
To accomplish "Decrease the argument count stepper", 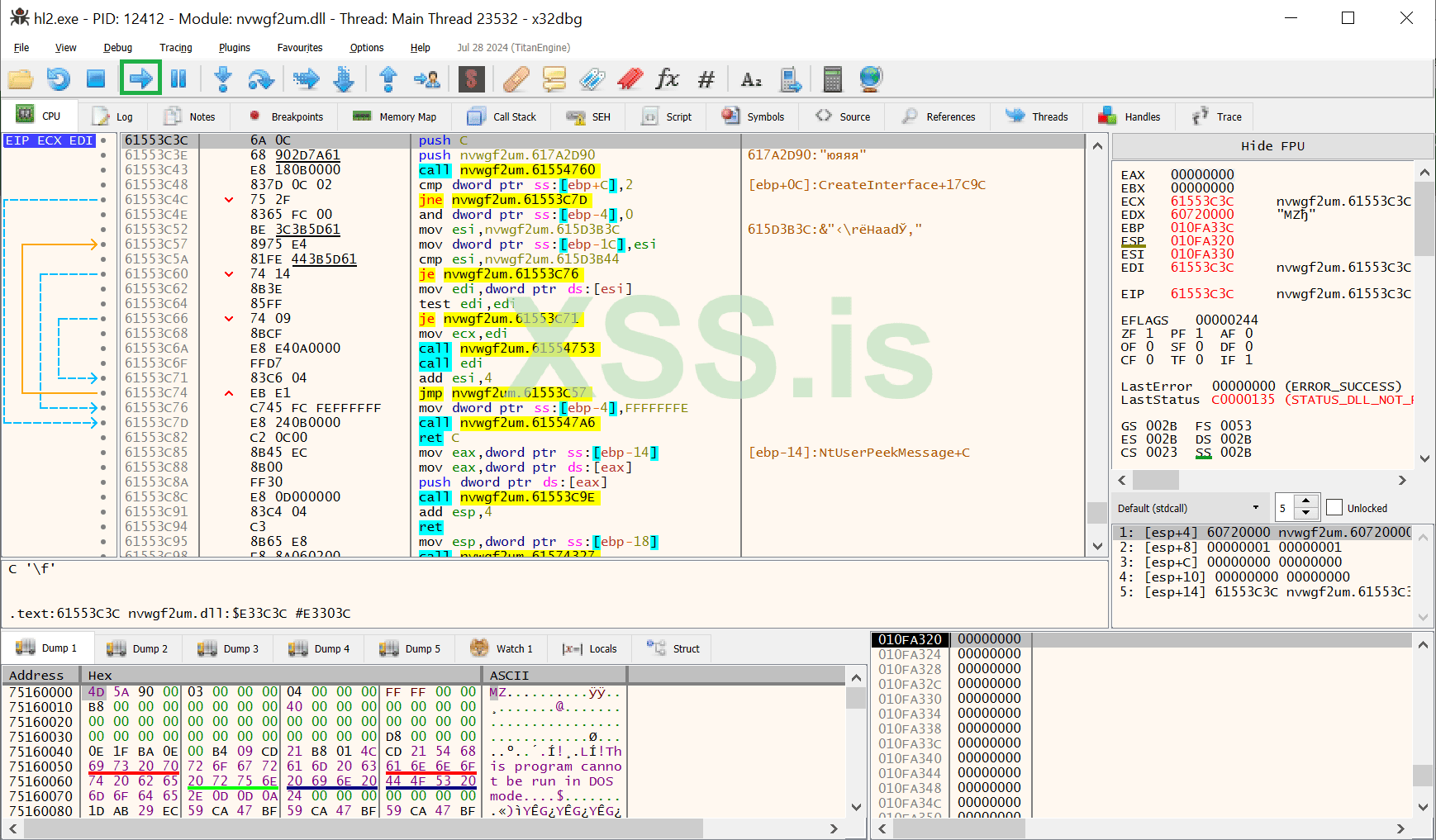I will click(x=1305, y=514).
